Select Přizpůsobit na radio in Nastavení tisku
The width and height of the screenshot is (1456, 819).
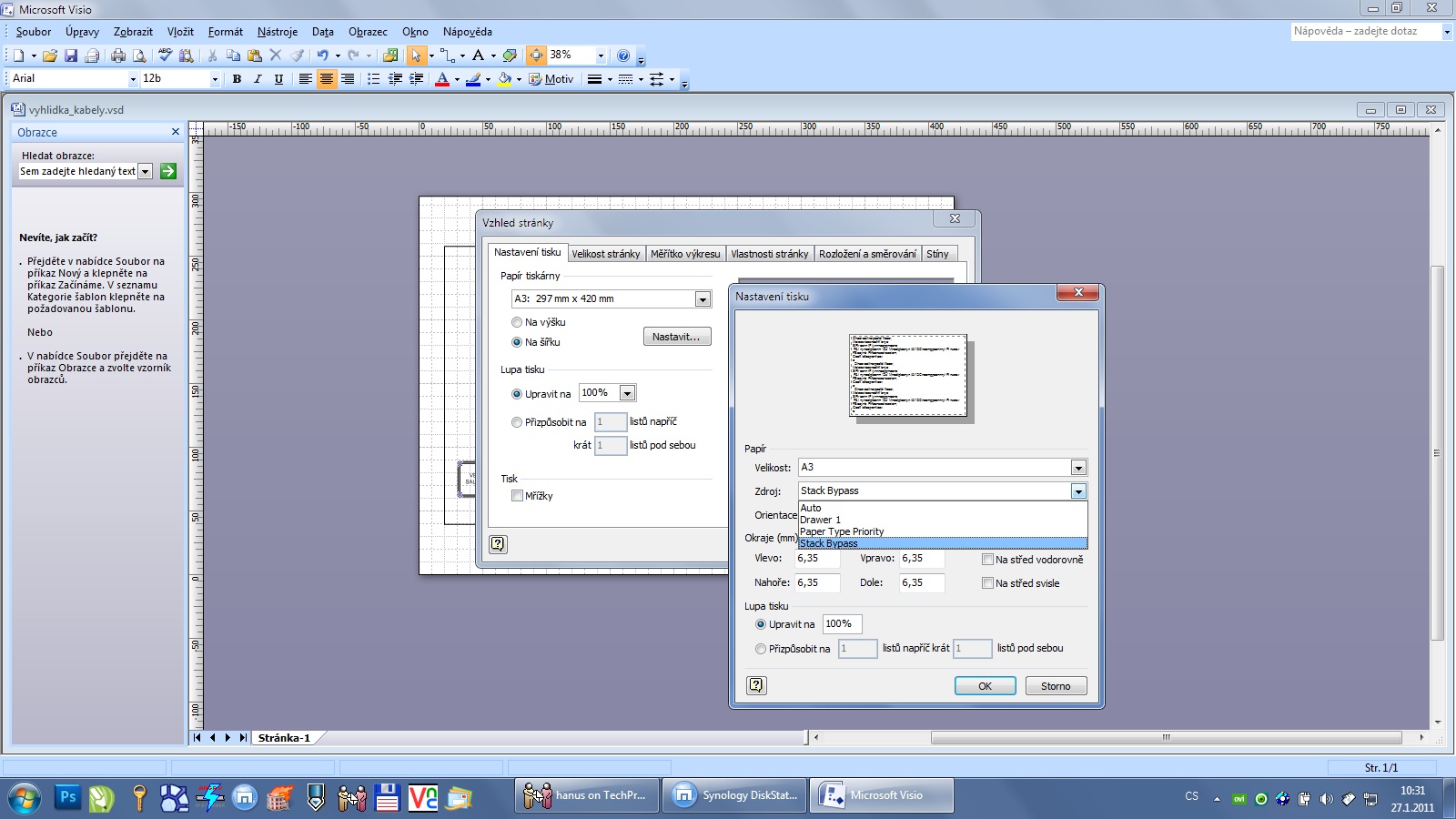click(x=761, y=649)
